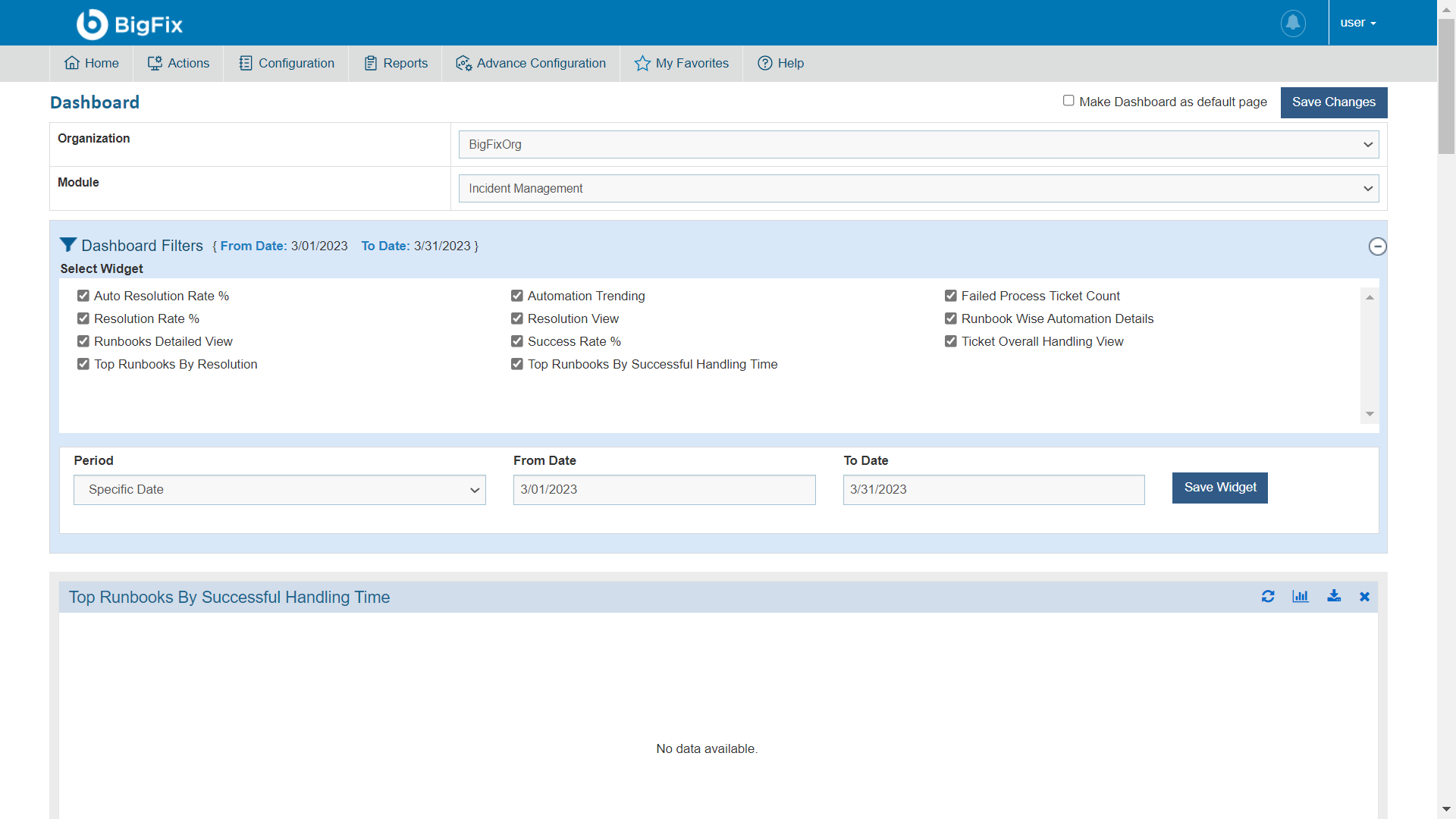Go to Advance Configuration menu
The width and height of the screenshot is (1456, 819).
tap(531, 64)
